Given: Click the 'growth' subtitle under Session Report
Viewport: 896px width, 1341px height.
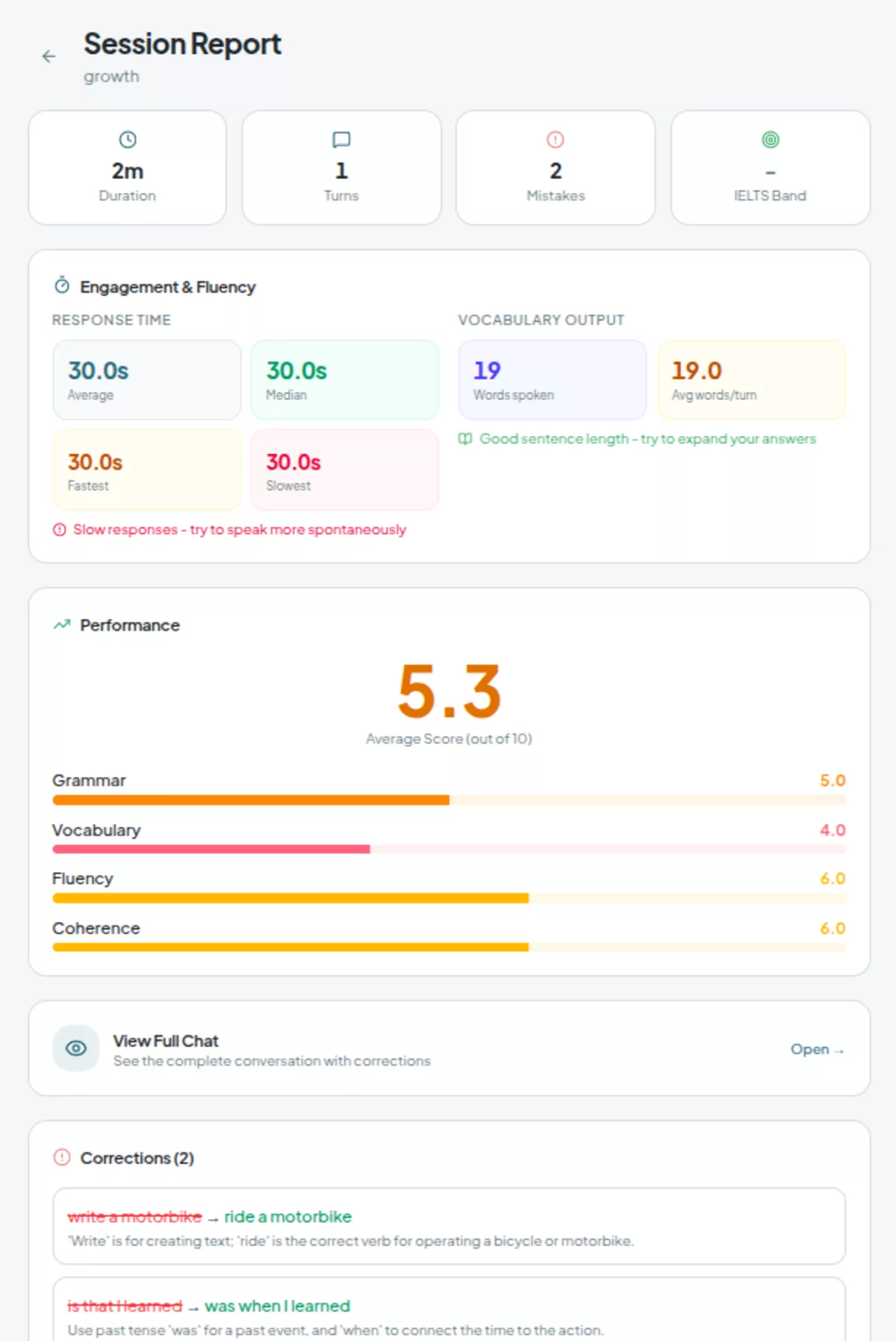Looking at the screenshot, I should (111, 76).
